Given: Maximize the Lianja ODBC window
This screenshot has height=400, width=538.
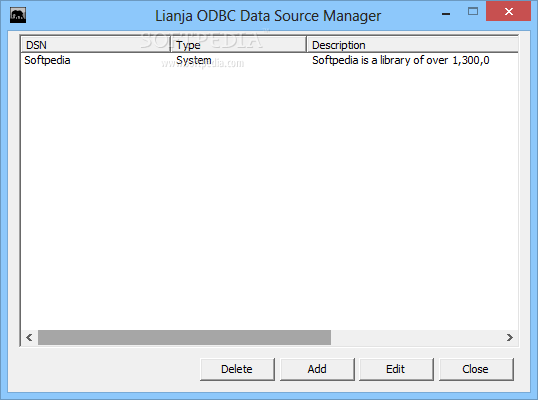Looking at the screenshot, I should pyautogui.click(x=473, y=12).
